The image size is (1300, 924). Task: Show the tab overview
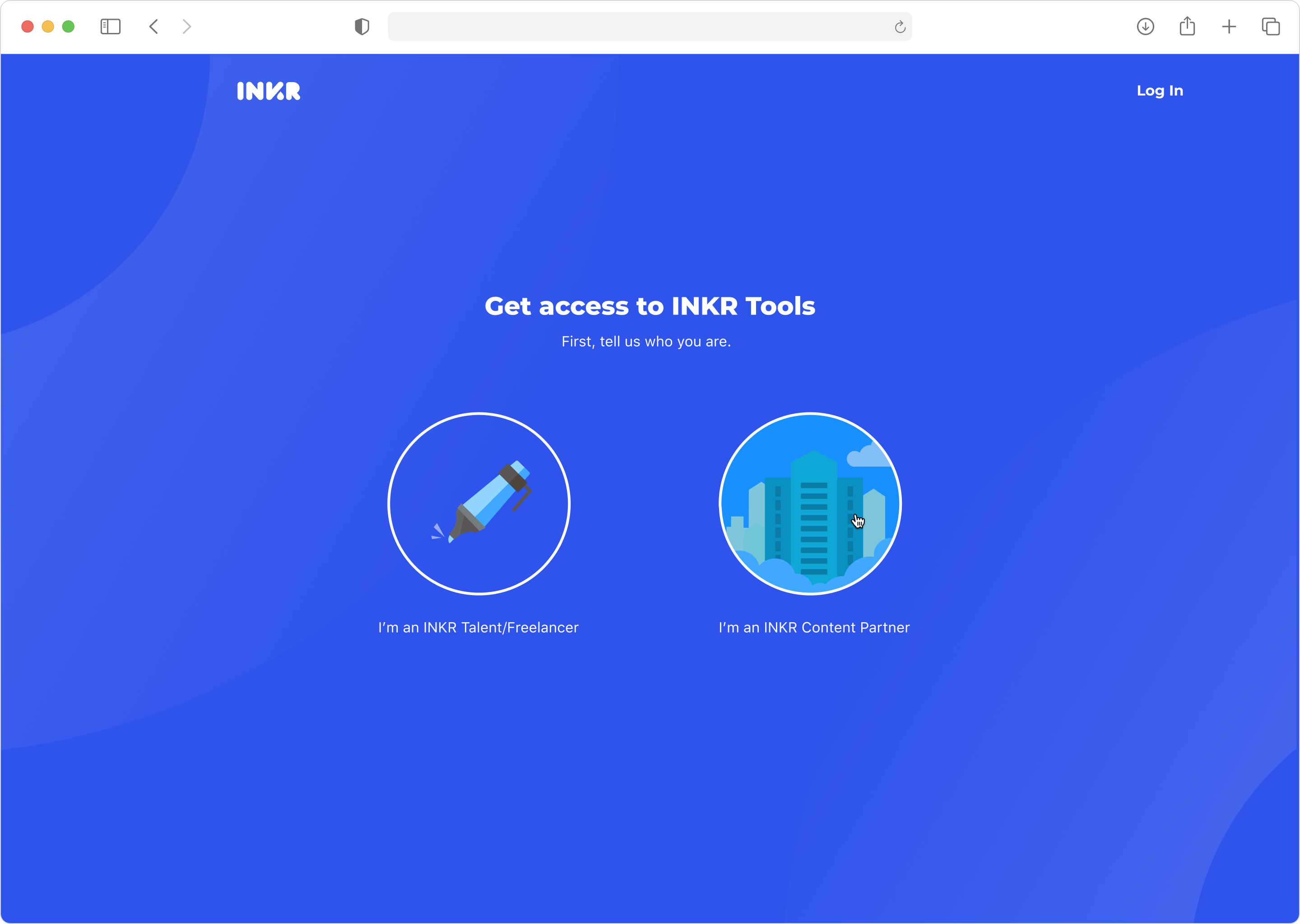click(x=1270, y=27)
